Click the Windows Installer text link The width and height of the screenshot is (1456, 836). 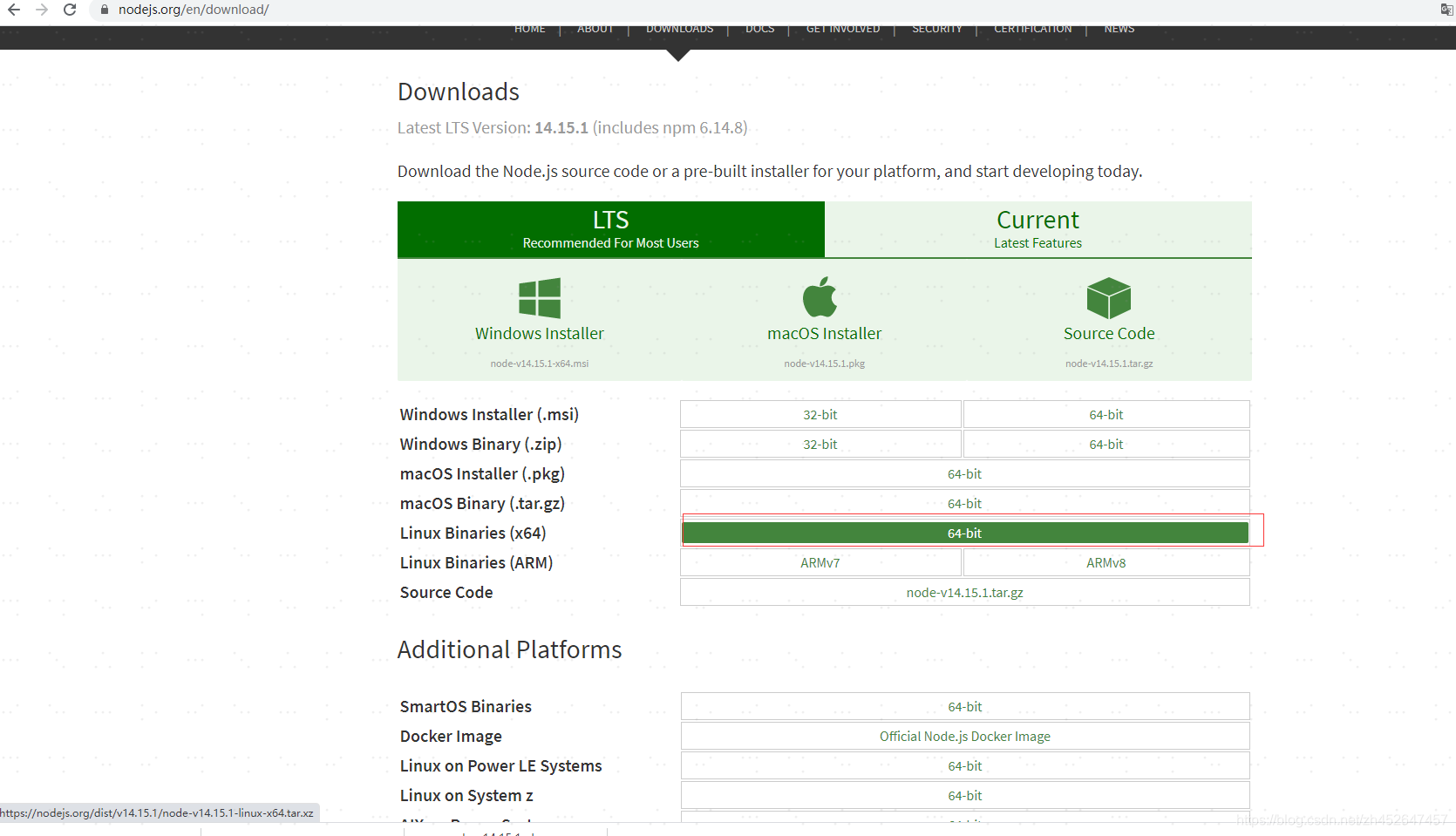click(540, 333)
